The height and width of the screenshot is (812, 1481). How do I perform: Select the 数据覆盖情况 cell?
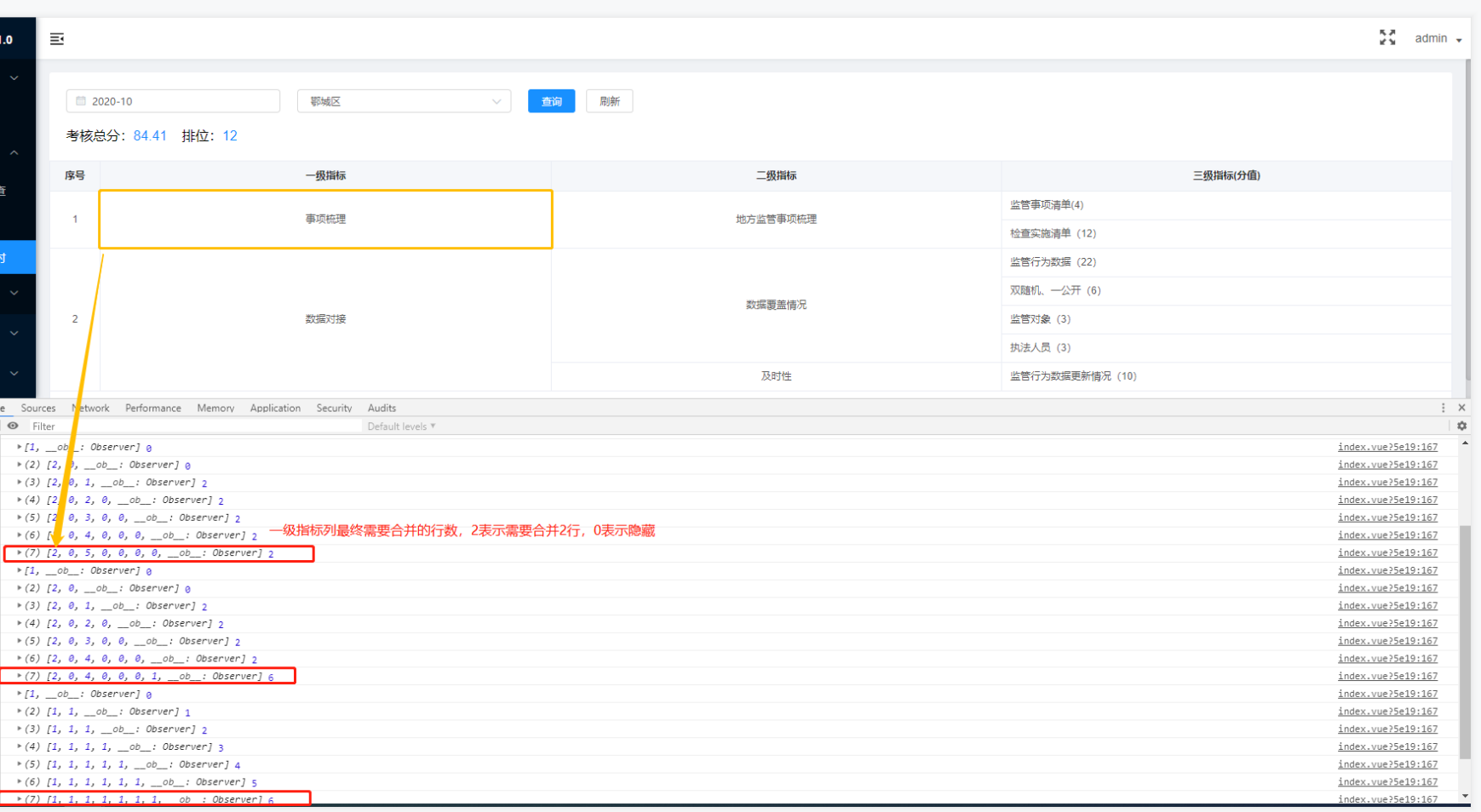point(776,305)
